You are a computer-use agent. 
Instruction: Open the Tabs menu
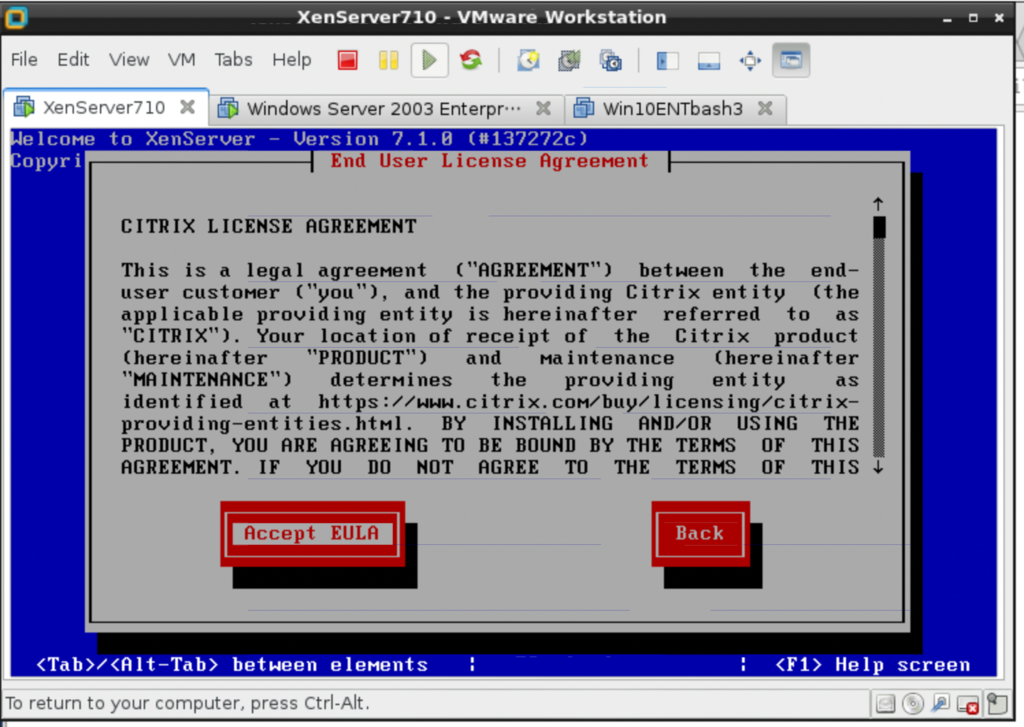click(x=233, y=59)
